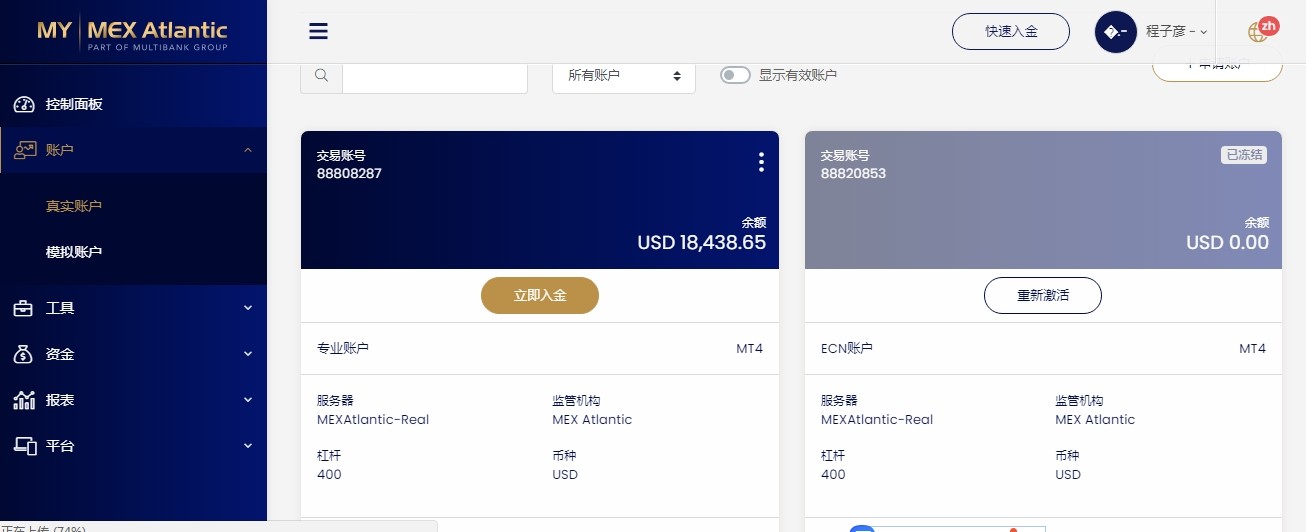Open the 程子彦 user dropdown
Viewport: 1306px width, 532px height.
pos(1177,32)
